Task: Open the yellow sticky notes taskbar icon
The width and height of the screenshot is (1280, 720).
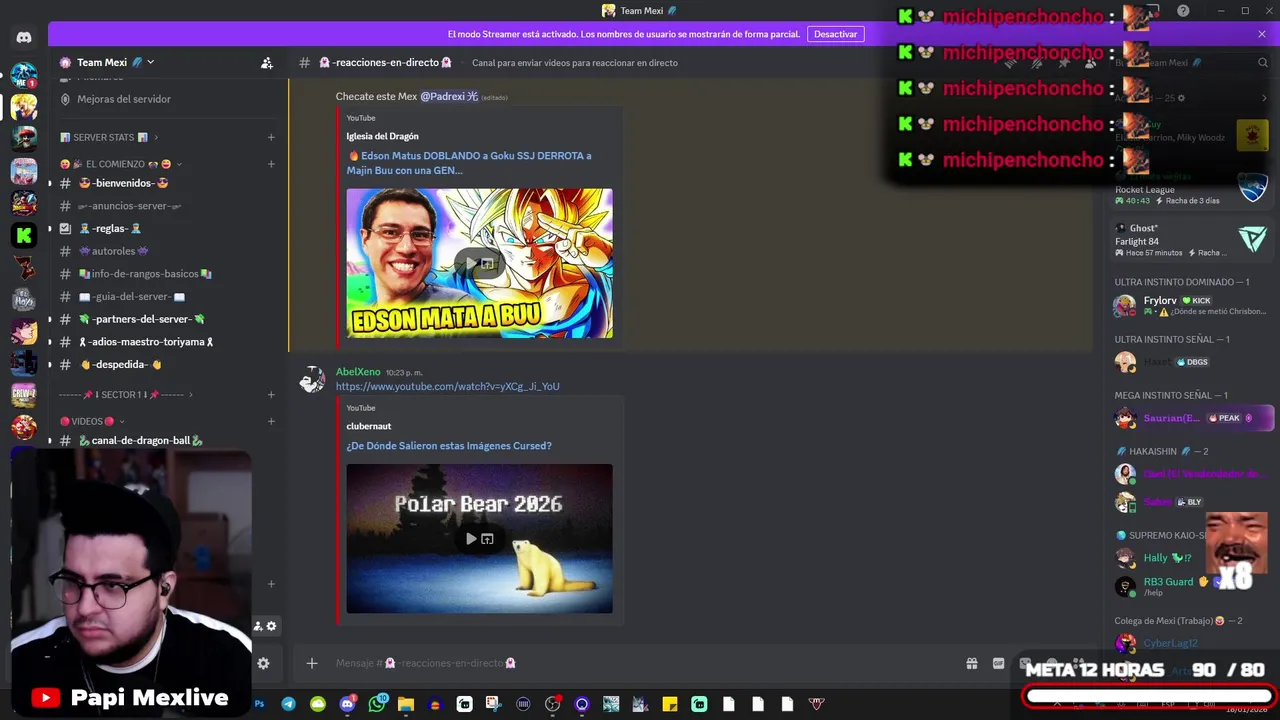Action: (x=670, y=704)
